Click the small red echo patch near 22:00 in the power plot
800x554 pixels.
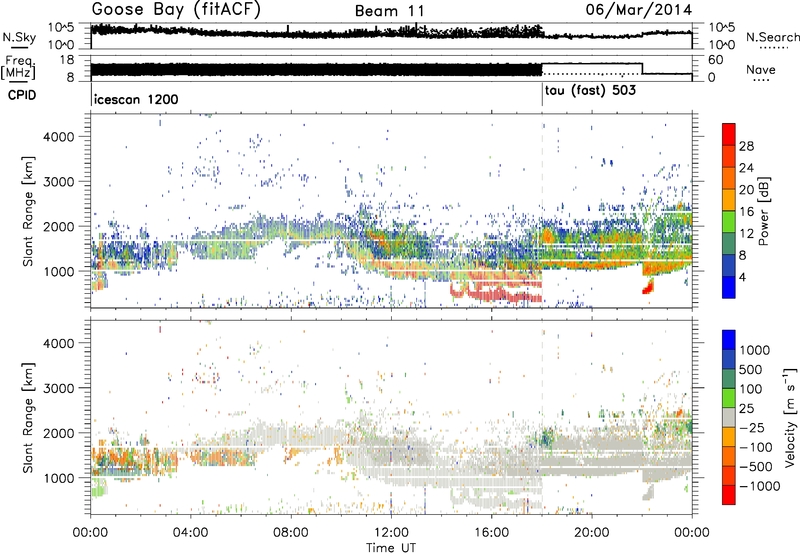(x=647, y=287)
